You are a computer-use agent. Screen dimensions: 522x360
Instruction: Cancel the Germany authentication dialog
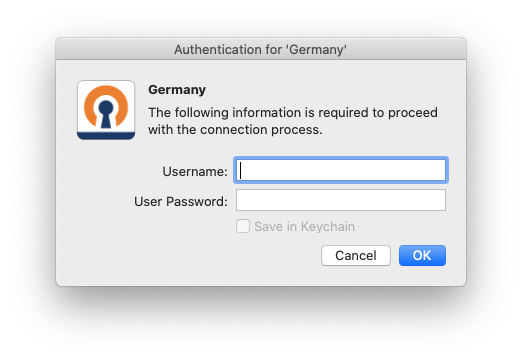click(356, 256)
